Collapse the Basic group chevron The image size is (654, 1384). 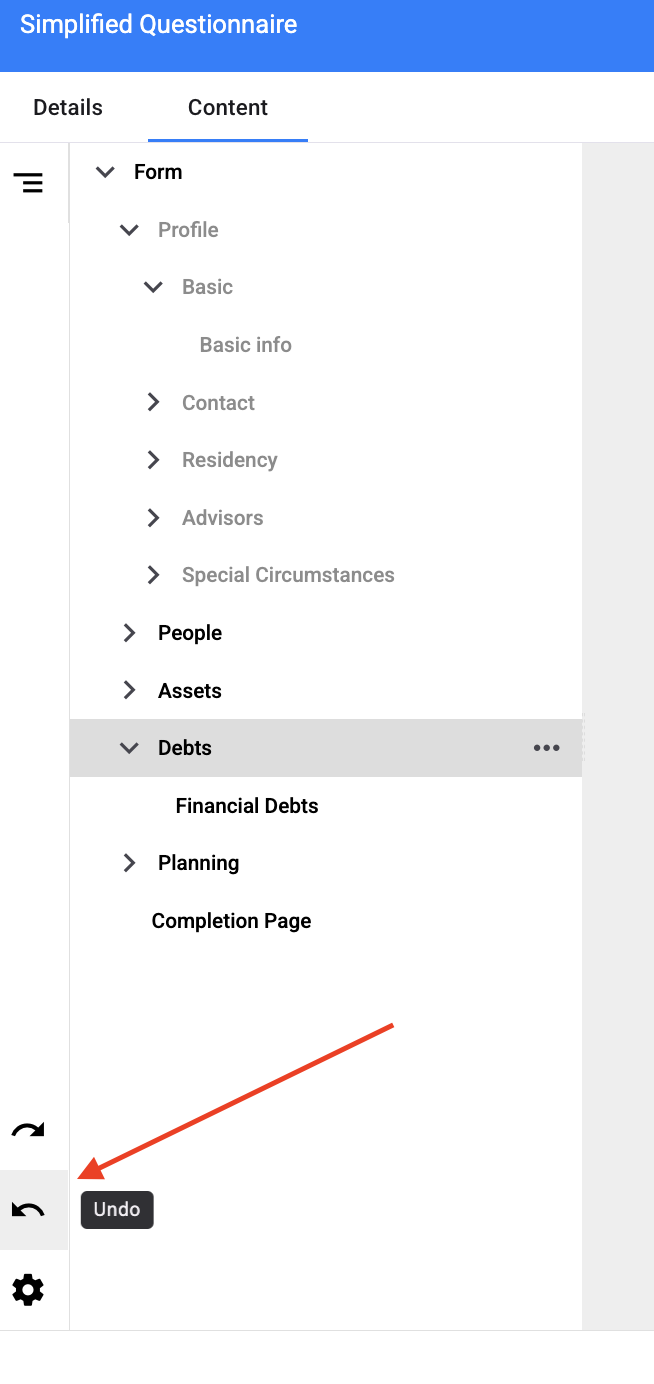coord(153,287)
